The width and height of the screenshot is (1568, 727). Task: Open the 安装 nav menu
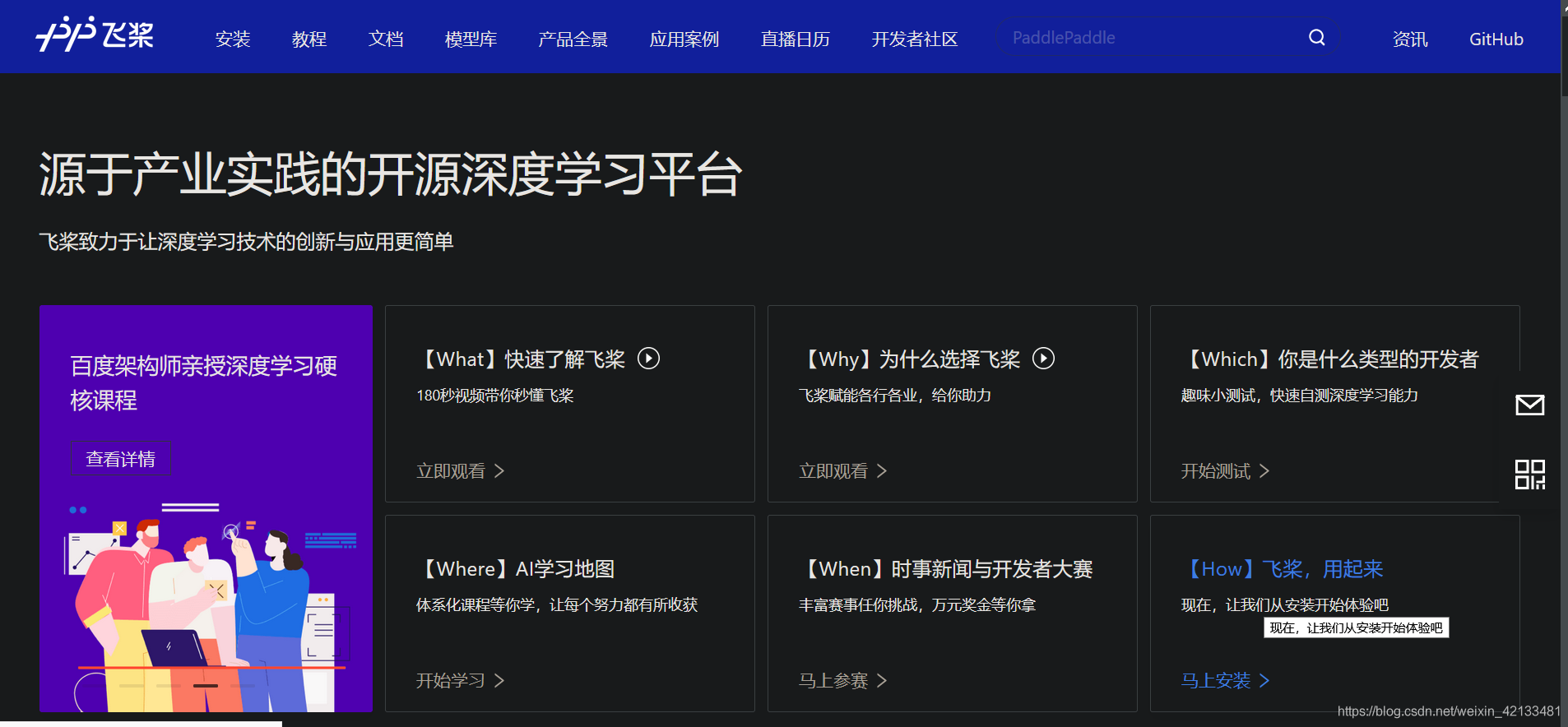coord(233,39)
